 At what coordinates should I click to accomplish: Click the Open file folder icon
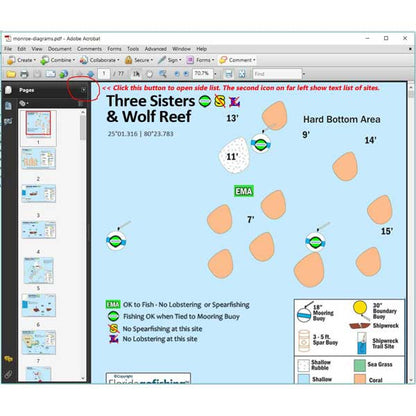coord(11,74)
